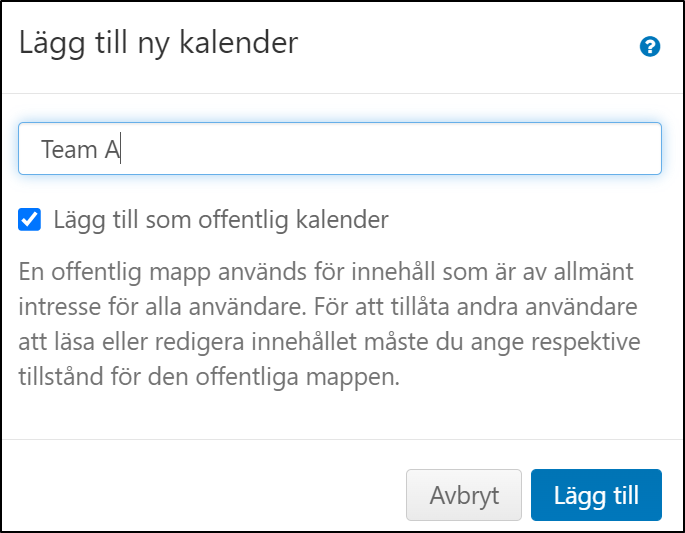Focus the calendar name input field
The height and width of the screenshot is (533, 685).
click(340, 149)
